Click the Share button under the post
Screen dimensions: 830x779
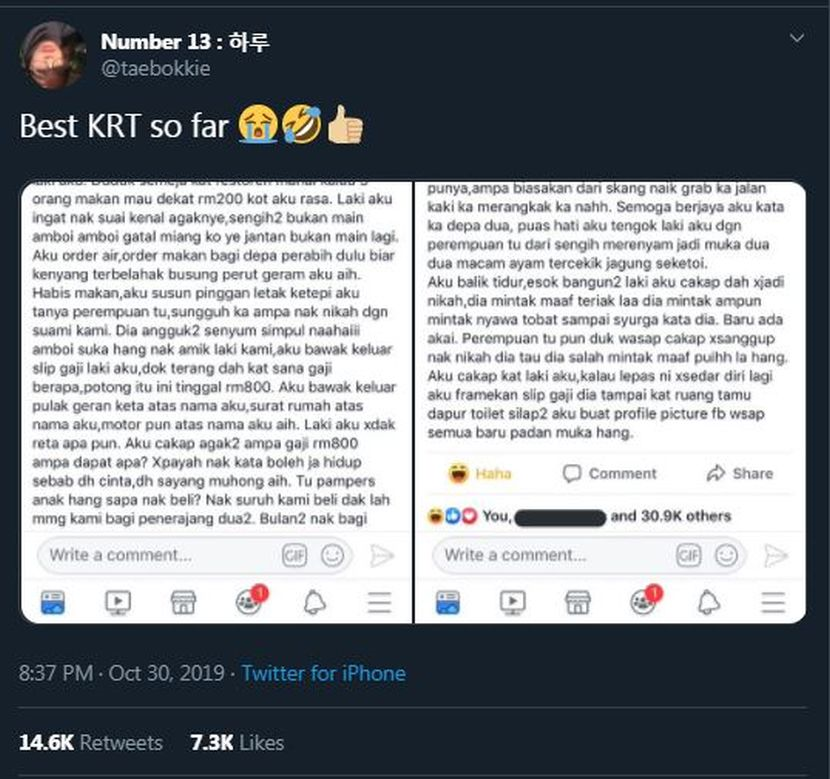coord(739,473)
